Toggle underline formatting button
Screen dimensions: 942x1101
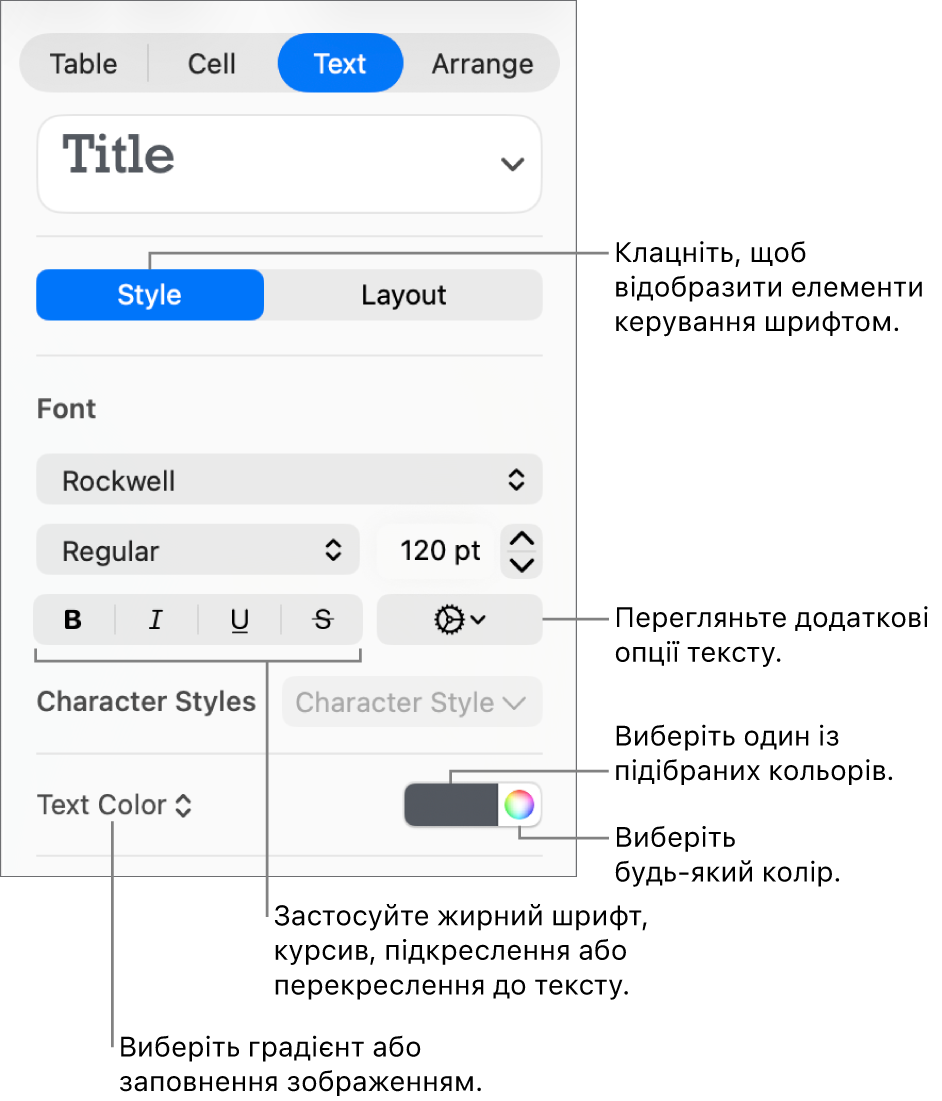(239, 620)
